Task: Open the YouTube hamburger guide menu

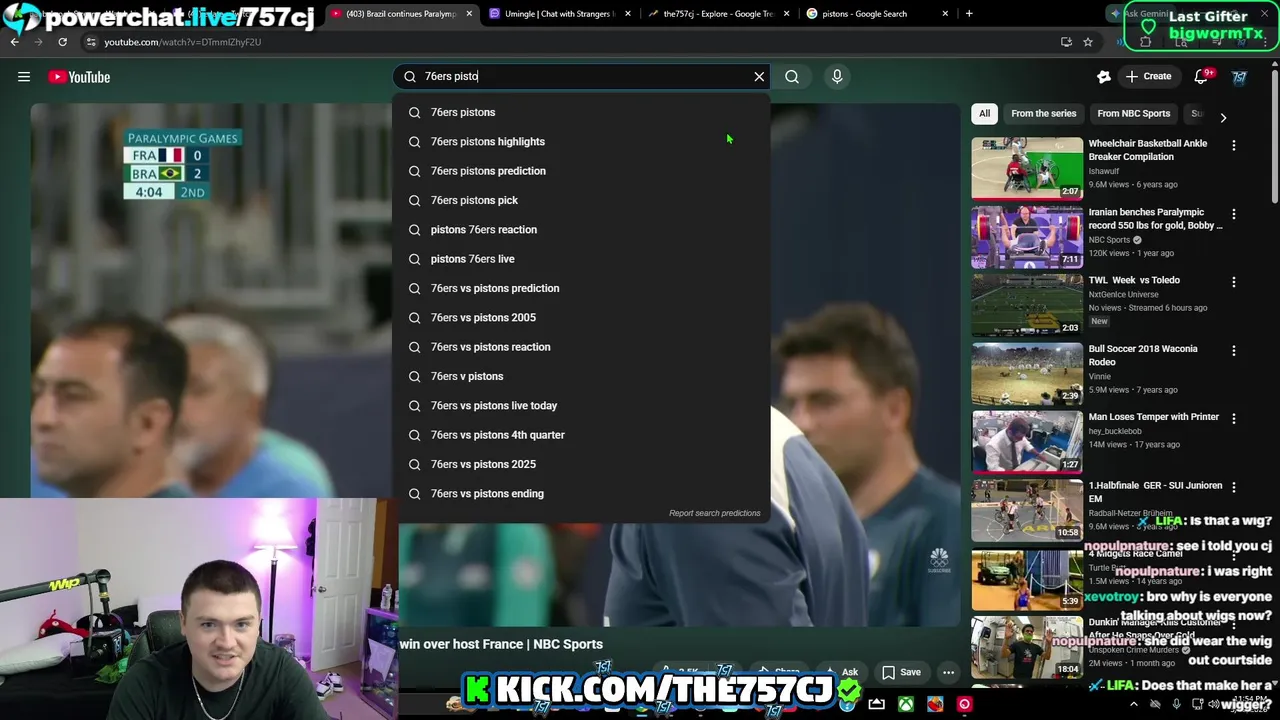Action: tap(24, 77)
